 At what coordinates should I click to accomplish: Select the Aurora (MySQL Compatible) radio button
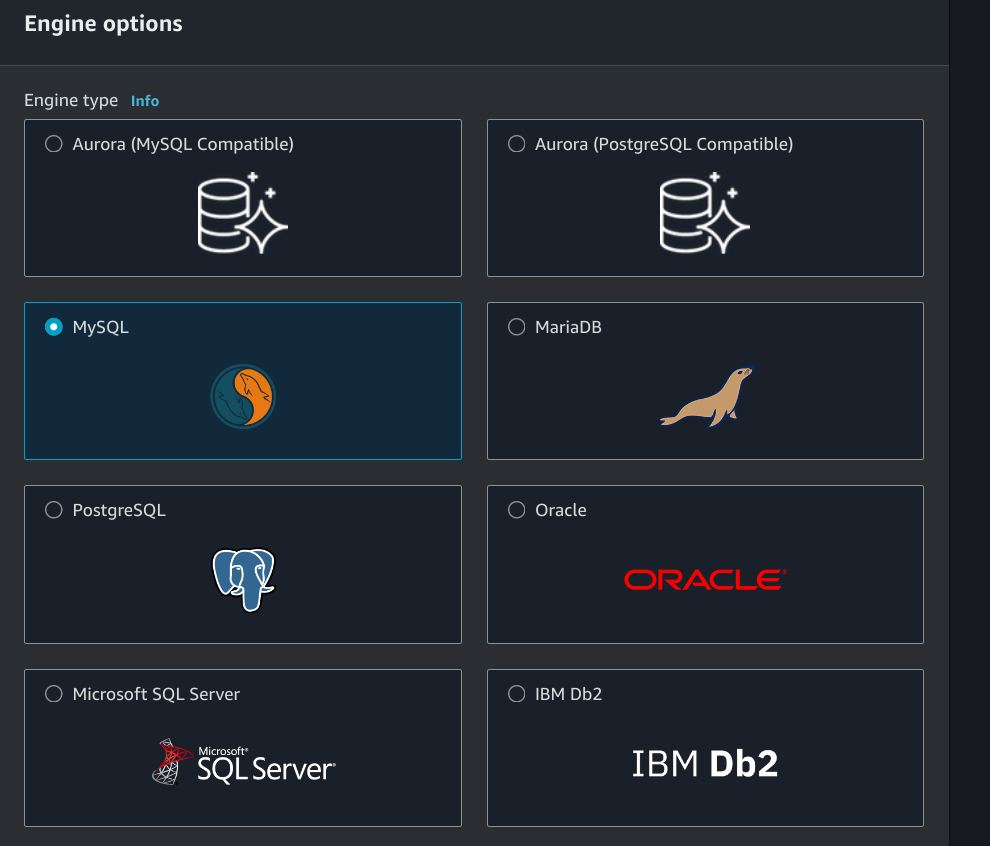click(x=54, y=144)
